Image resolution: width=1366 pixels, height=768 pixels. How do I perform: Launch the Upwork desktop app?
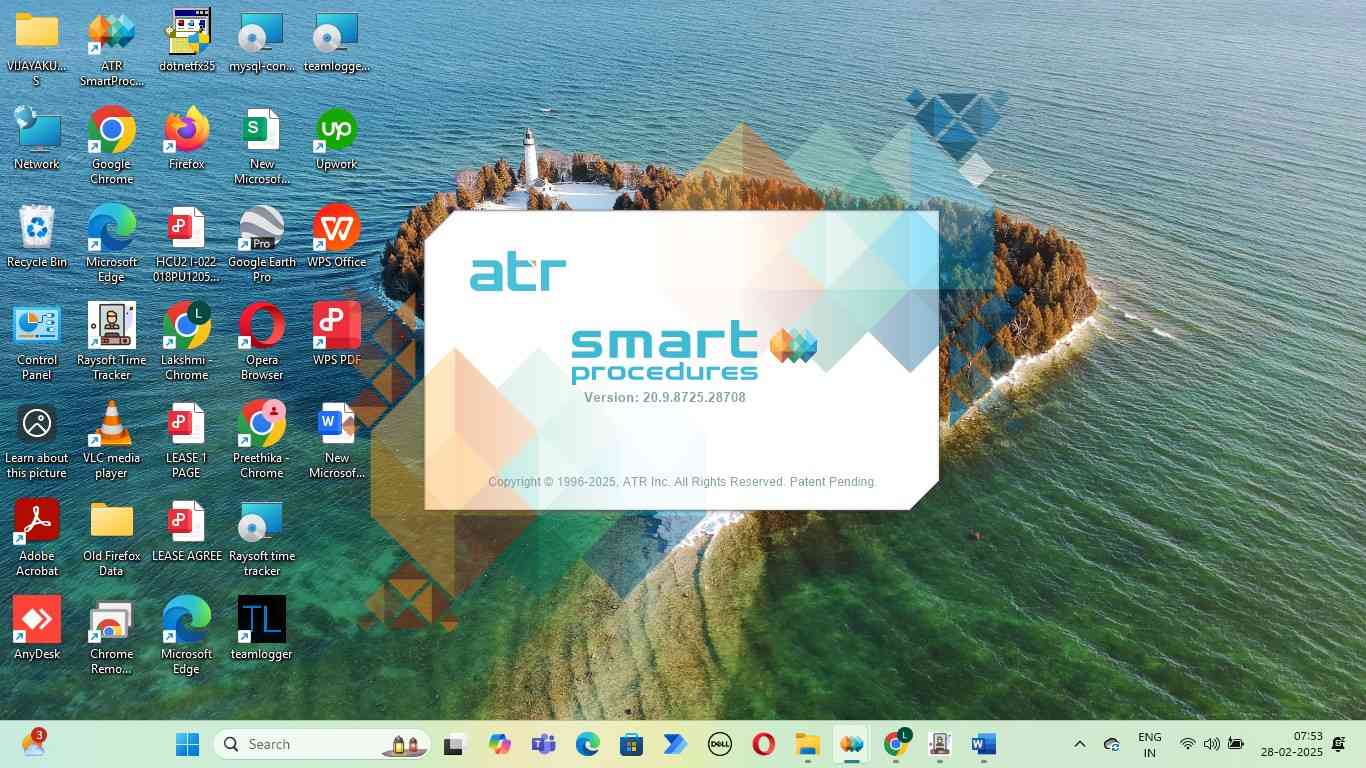(337, 139)
